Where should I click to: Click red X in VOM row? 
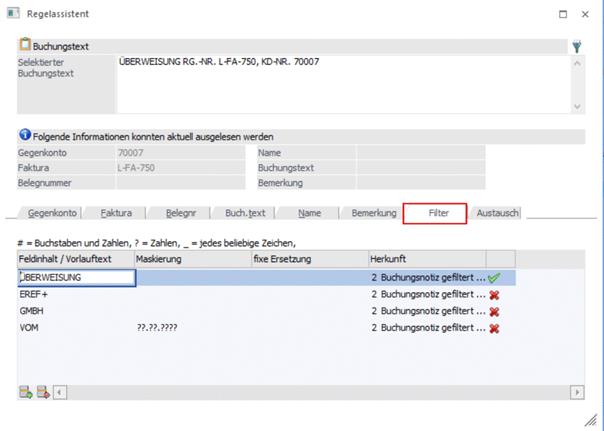(494, 328)
